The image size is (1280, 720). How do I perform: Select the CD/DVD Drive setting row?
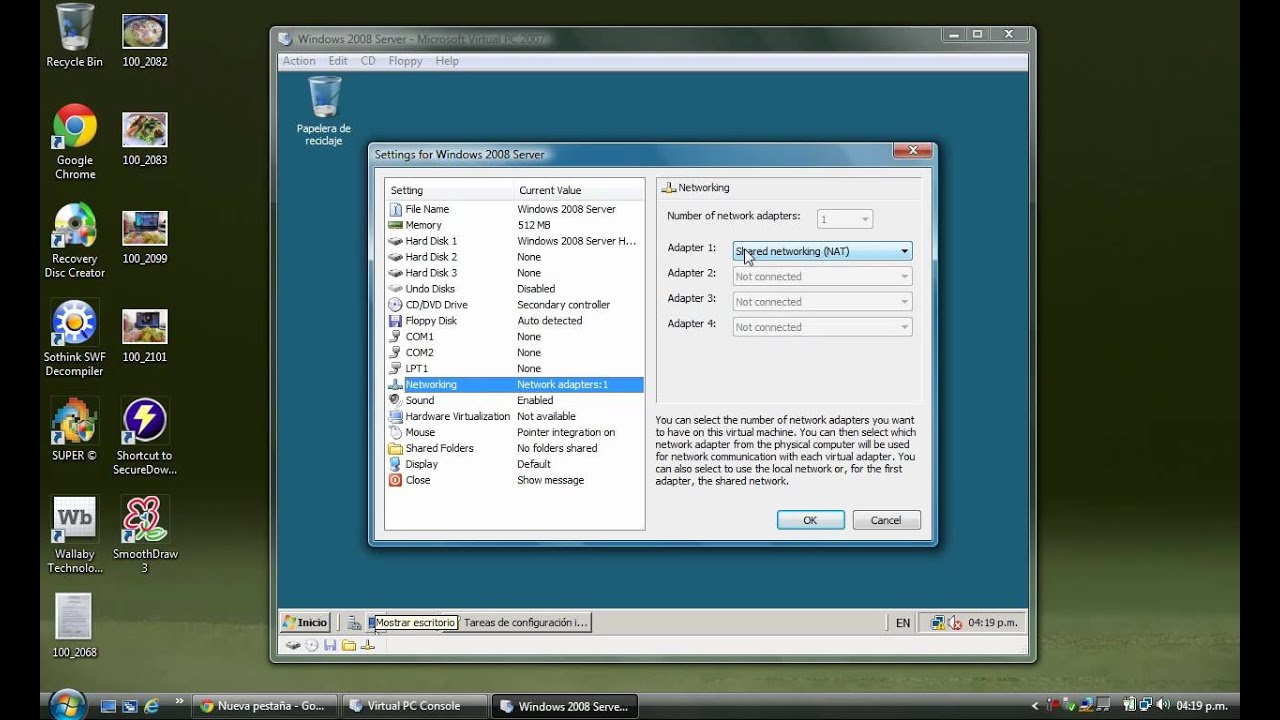click(x=515, y=305)
